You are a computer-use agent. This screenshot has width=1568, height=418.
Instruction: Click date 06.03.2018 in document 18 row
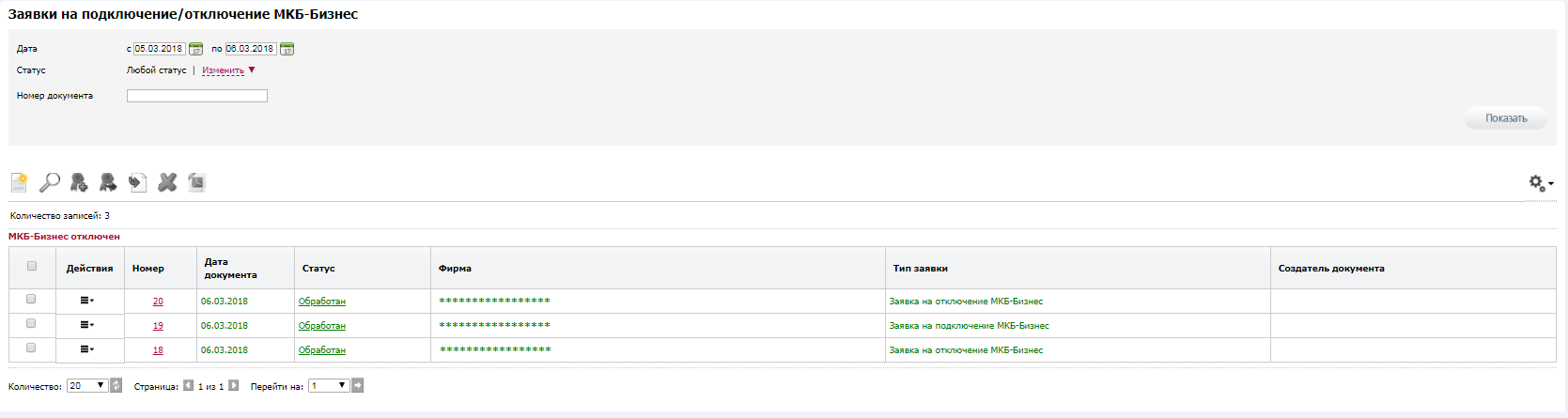point(225,350)
